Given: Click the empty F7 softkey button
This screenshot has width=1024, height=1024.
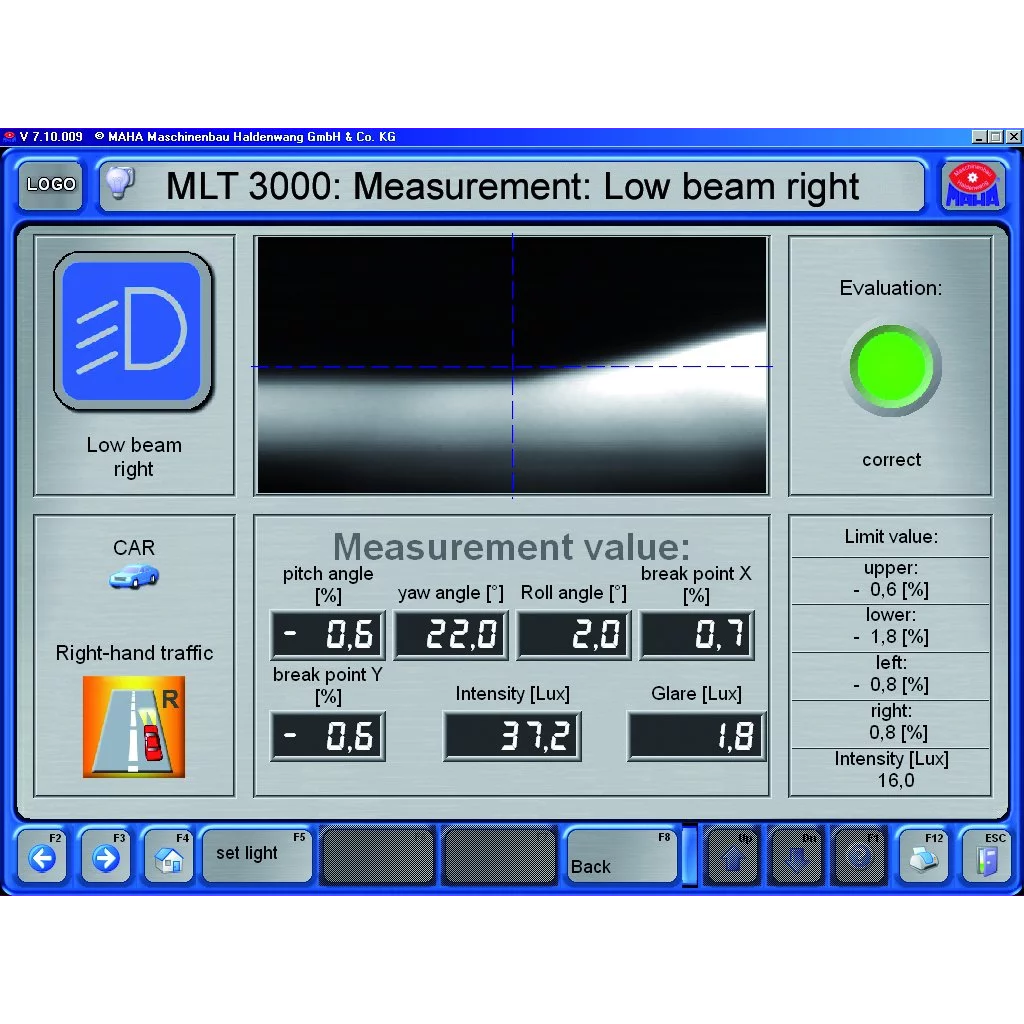Looking at the screenshot, I should tap(499, 856).
